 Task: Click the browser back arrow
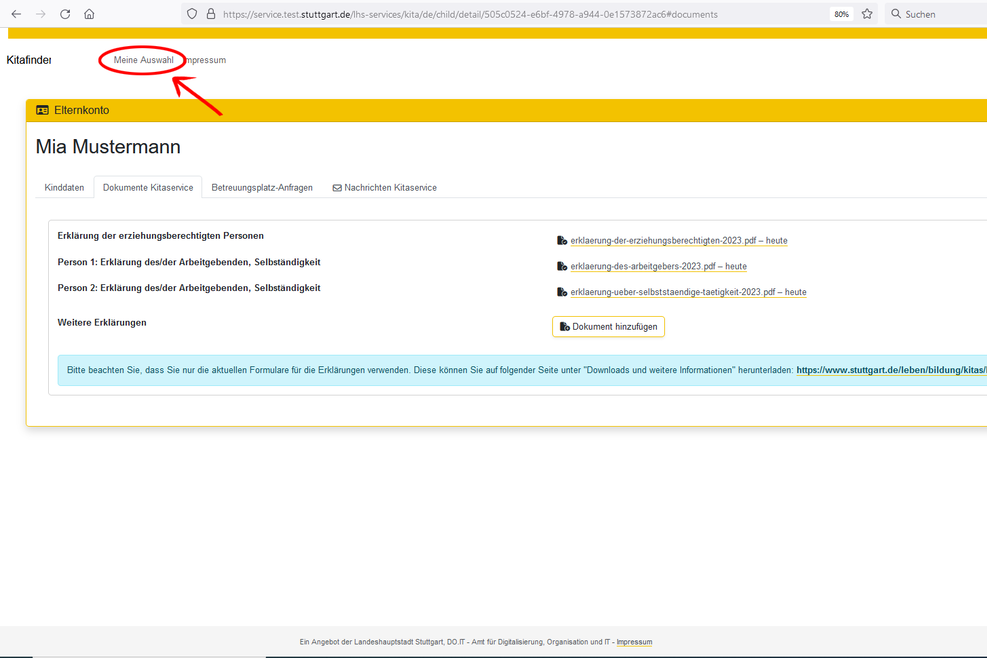pos(16,14)
